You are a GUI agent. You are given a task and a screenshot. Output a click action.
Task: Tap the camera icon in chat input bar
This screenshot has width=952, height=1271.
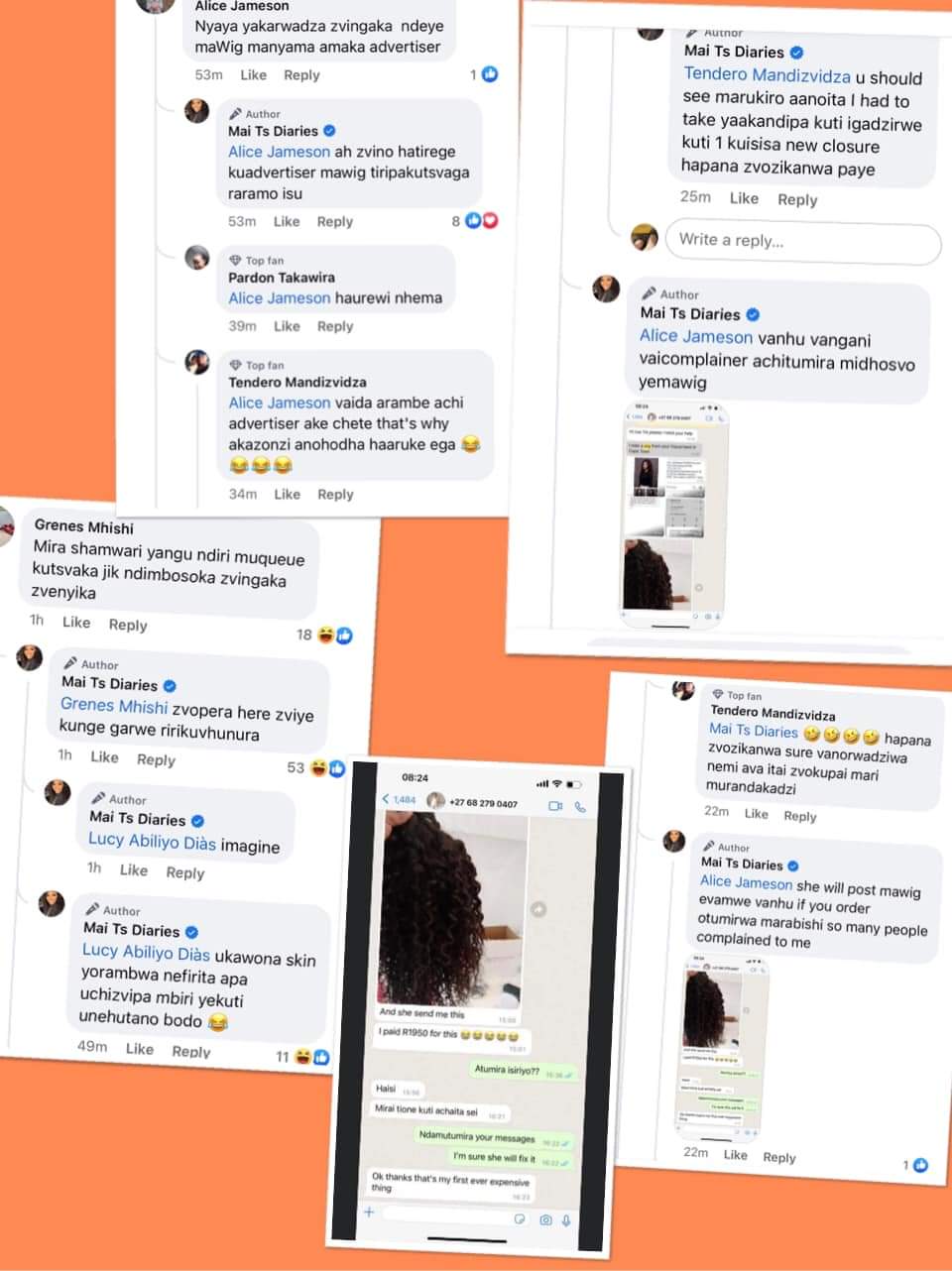pos(545,1219)
